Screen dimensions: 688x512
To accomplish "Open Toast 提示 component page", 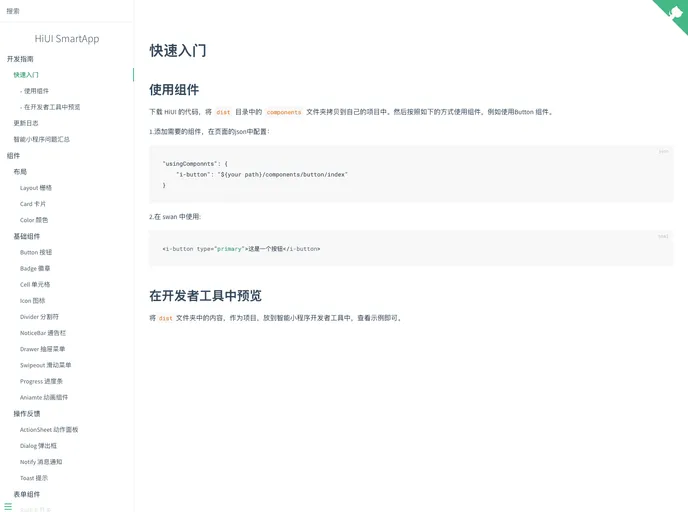I will 34,478.
